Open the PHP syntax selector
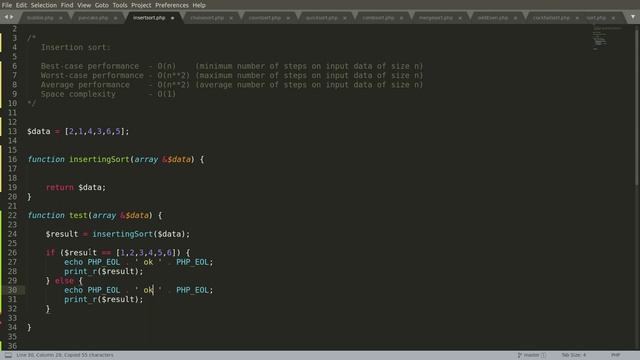Image resolution: width=640 pixels, height=360 pixels. pos(616,355)
